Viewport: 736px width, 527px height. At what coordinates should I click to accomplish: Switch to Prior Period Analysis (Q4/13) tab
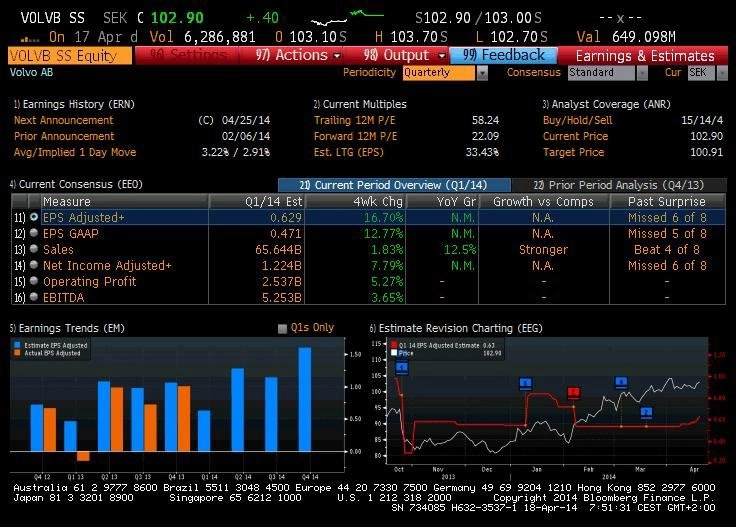pos(619,185)
